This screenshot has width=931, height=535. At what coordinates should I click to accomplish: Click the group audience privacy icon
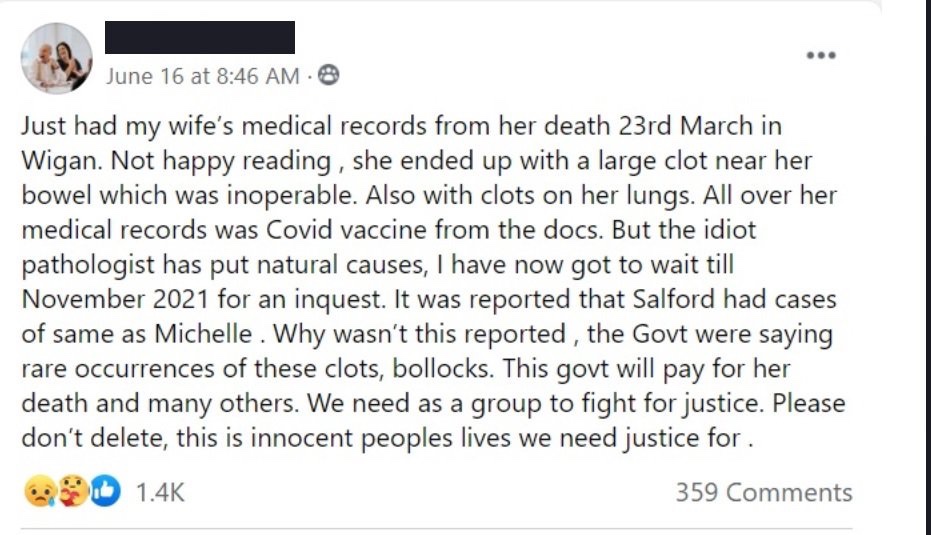[328, 76]
